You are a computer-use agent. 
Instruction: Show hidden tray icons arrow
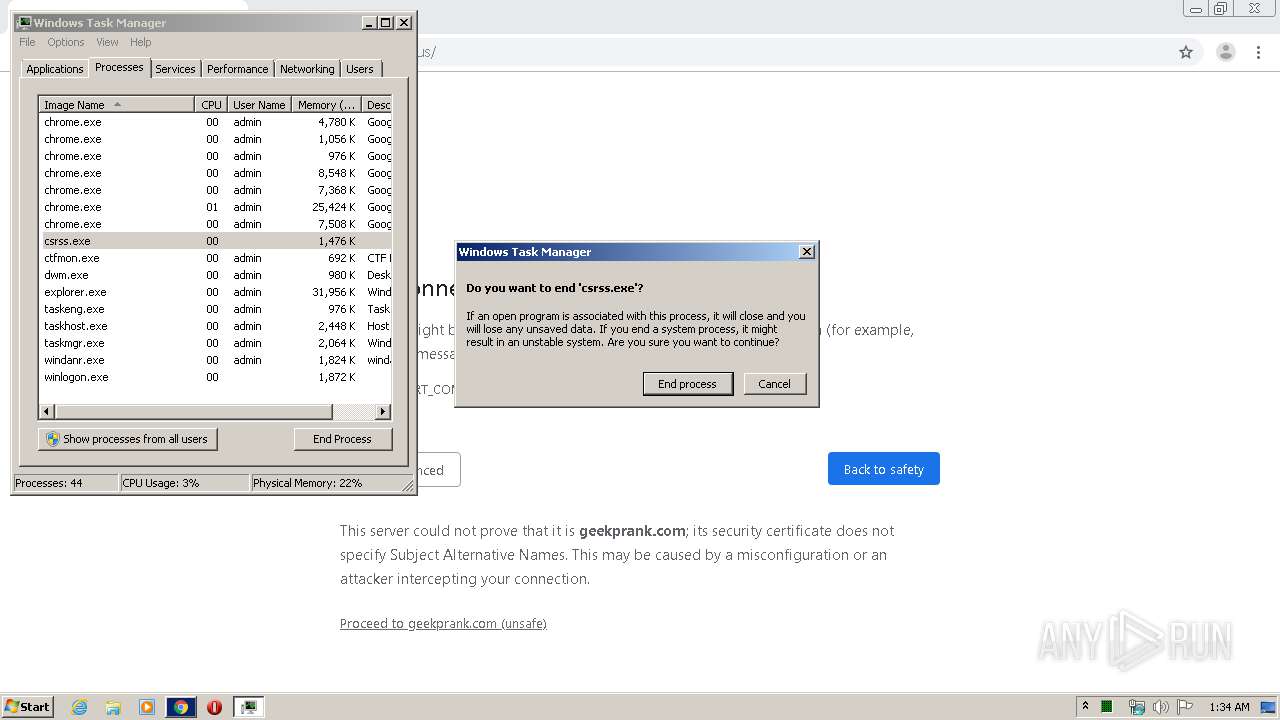point(1085,706)
